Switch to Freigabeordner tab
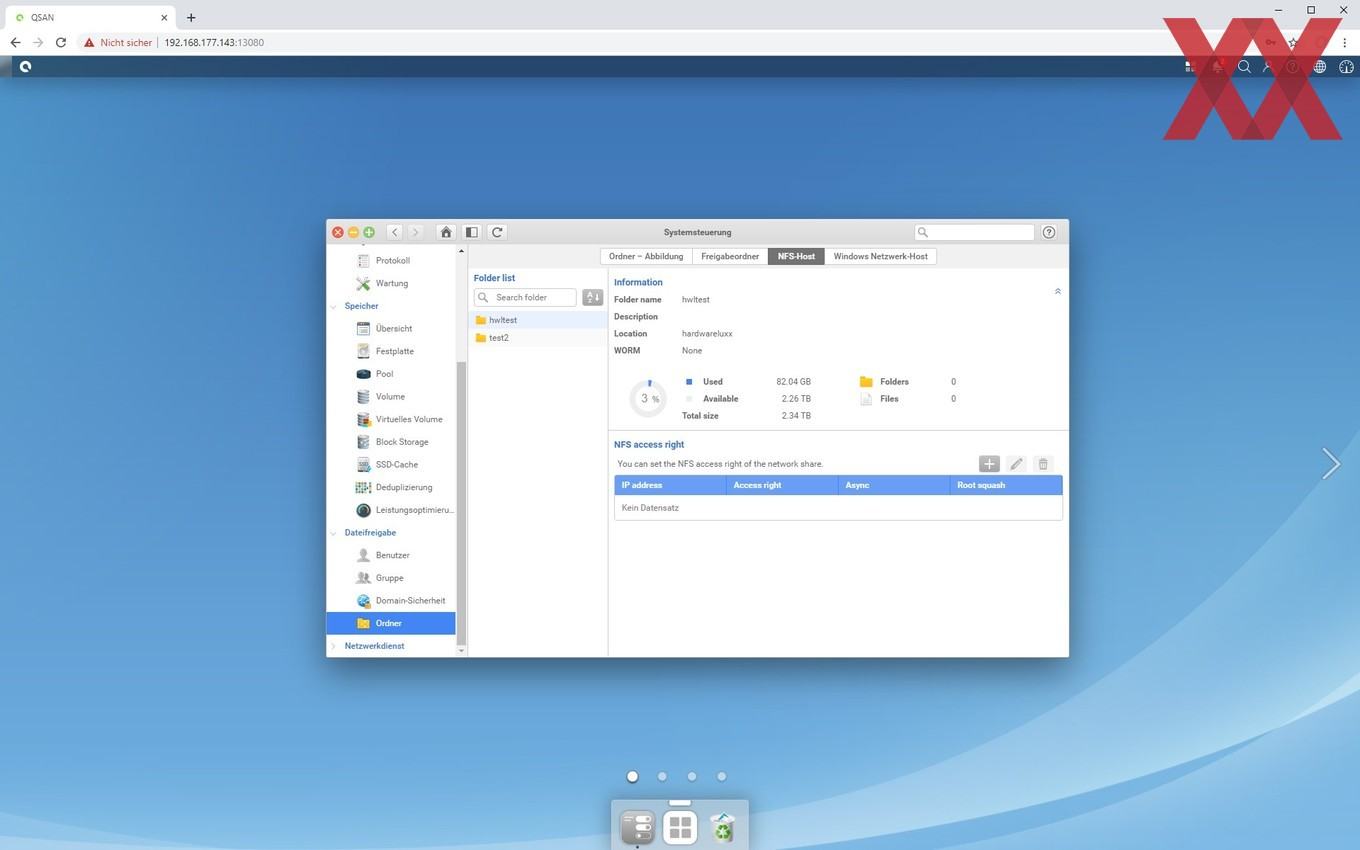1360x850 pixels. click(x=730, y=256)
